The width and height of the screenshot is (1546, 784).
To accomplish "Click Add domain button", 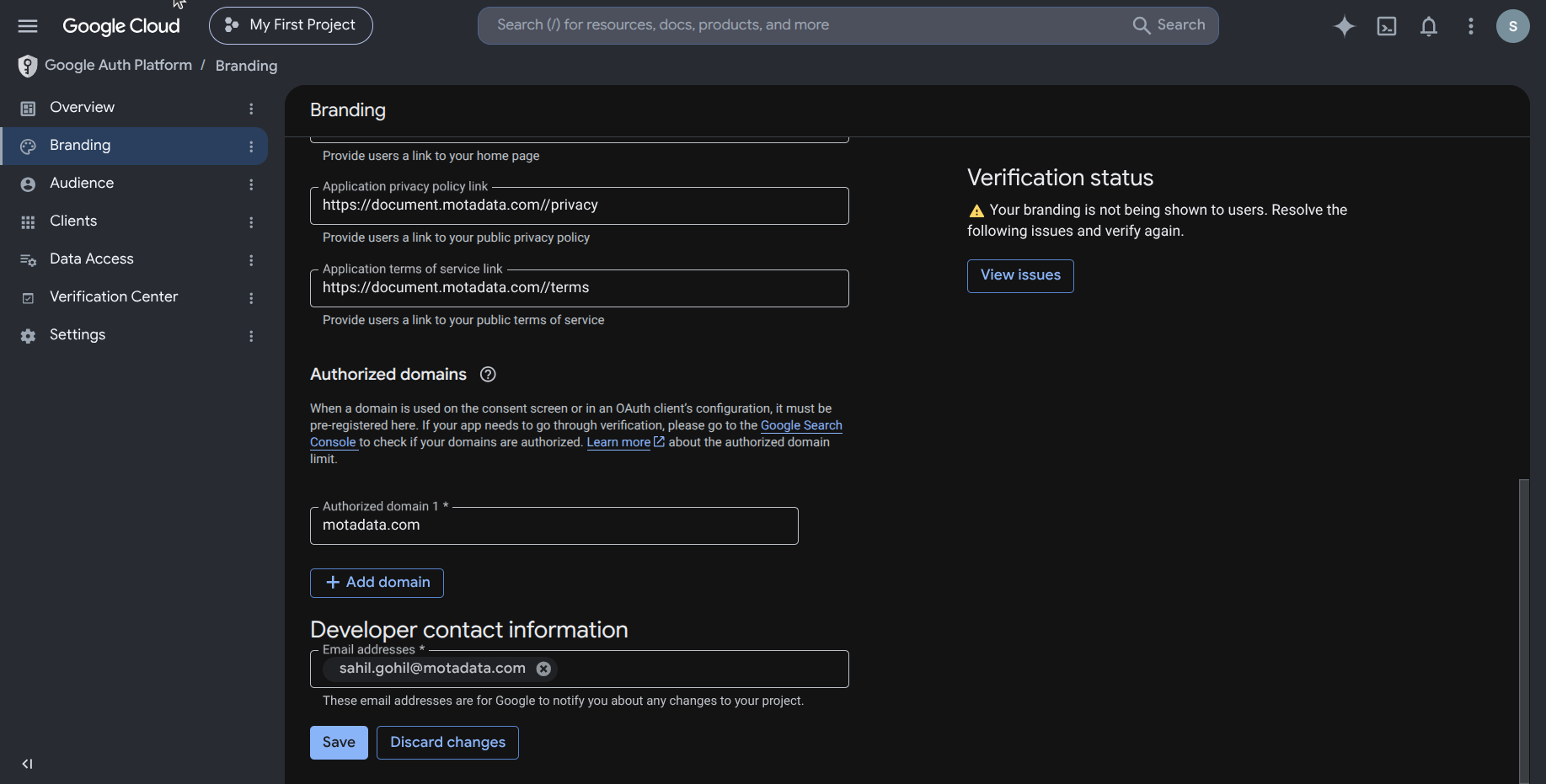I will tap(377, 583).
